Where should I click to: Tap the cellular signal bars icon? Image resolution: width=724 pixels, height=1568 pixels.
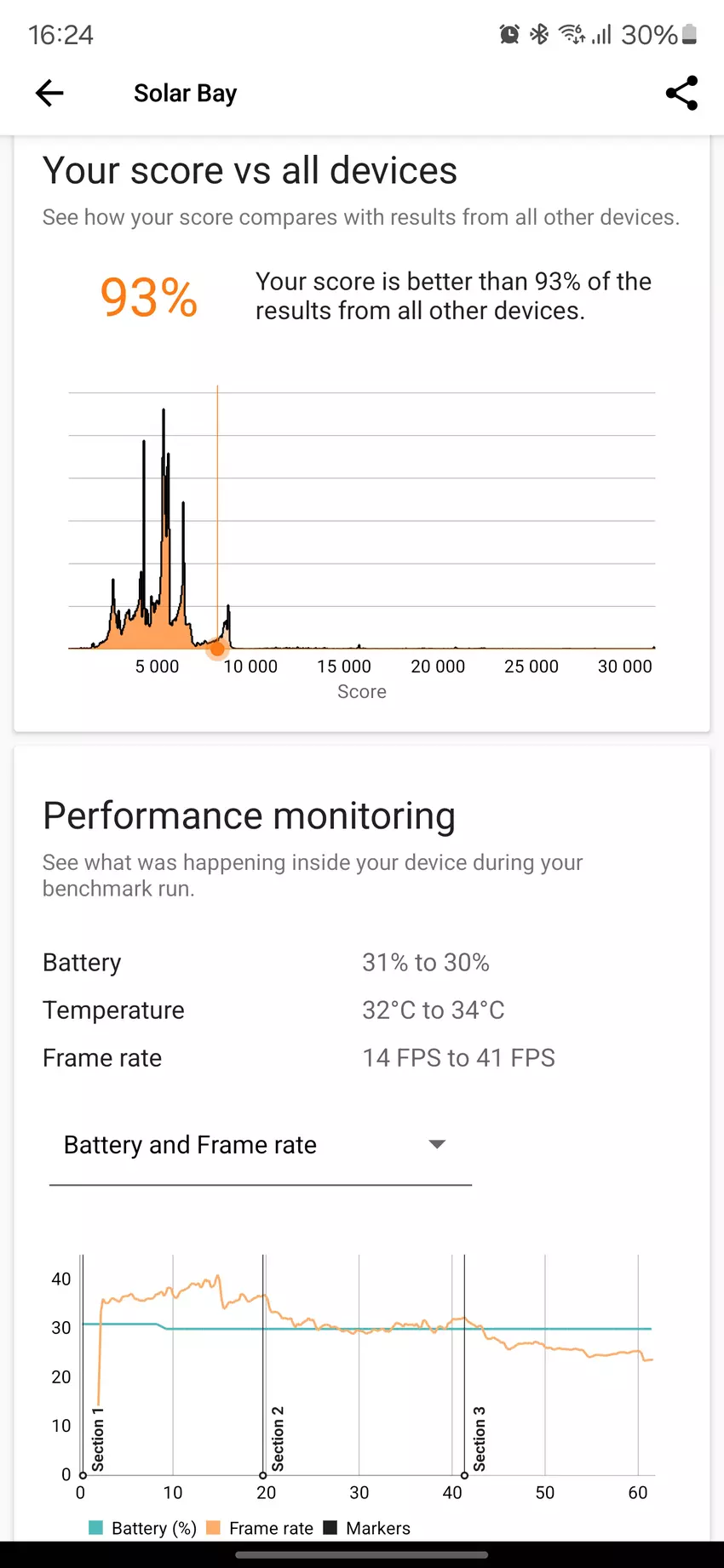tap(602, 34)
